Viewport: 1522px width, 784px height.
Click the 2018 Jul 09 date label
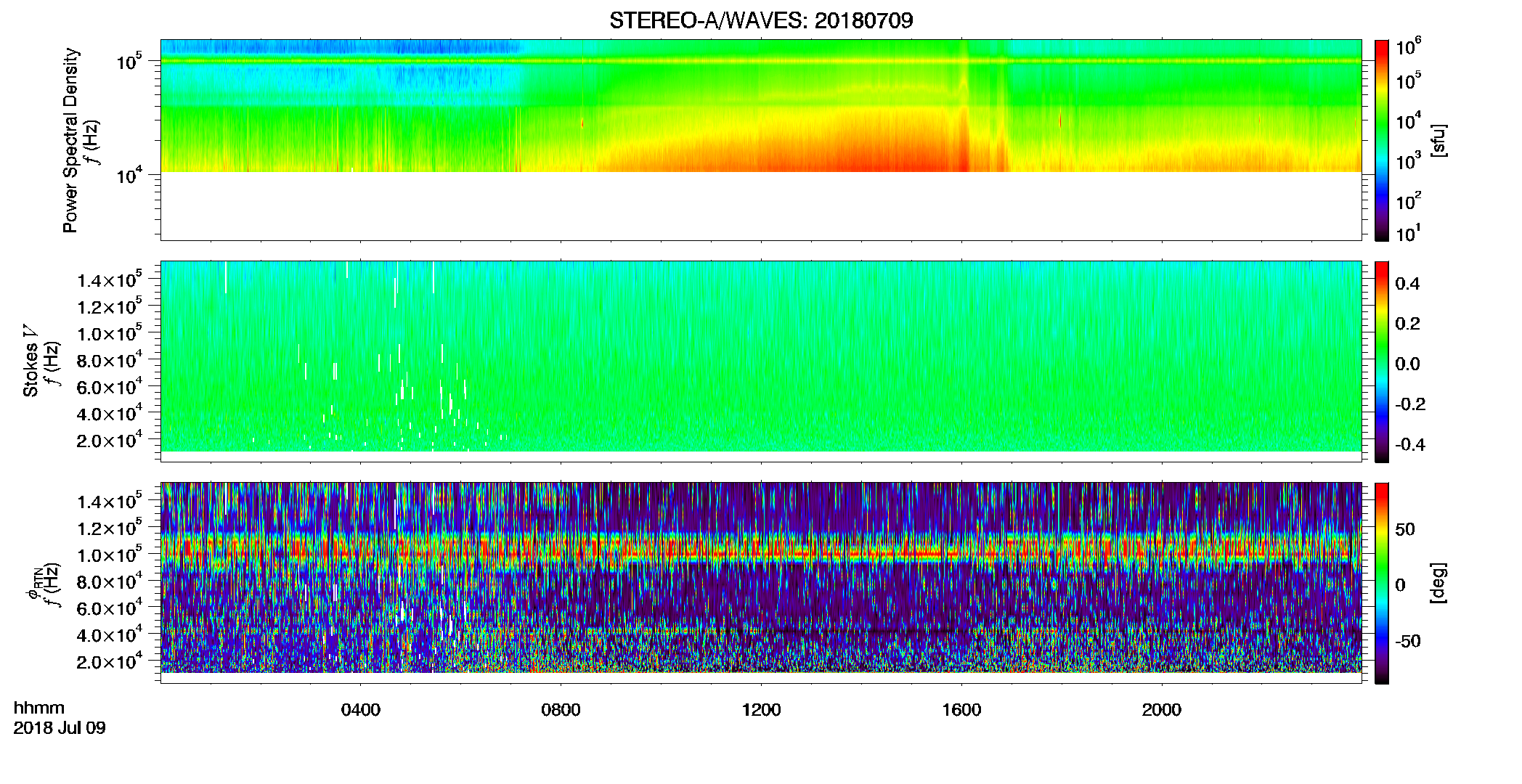[x=60, y=728]
